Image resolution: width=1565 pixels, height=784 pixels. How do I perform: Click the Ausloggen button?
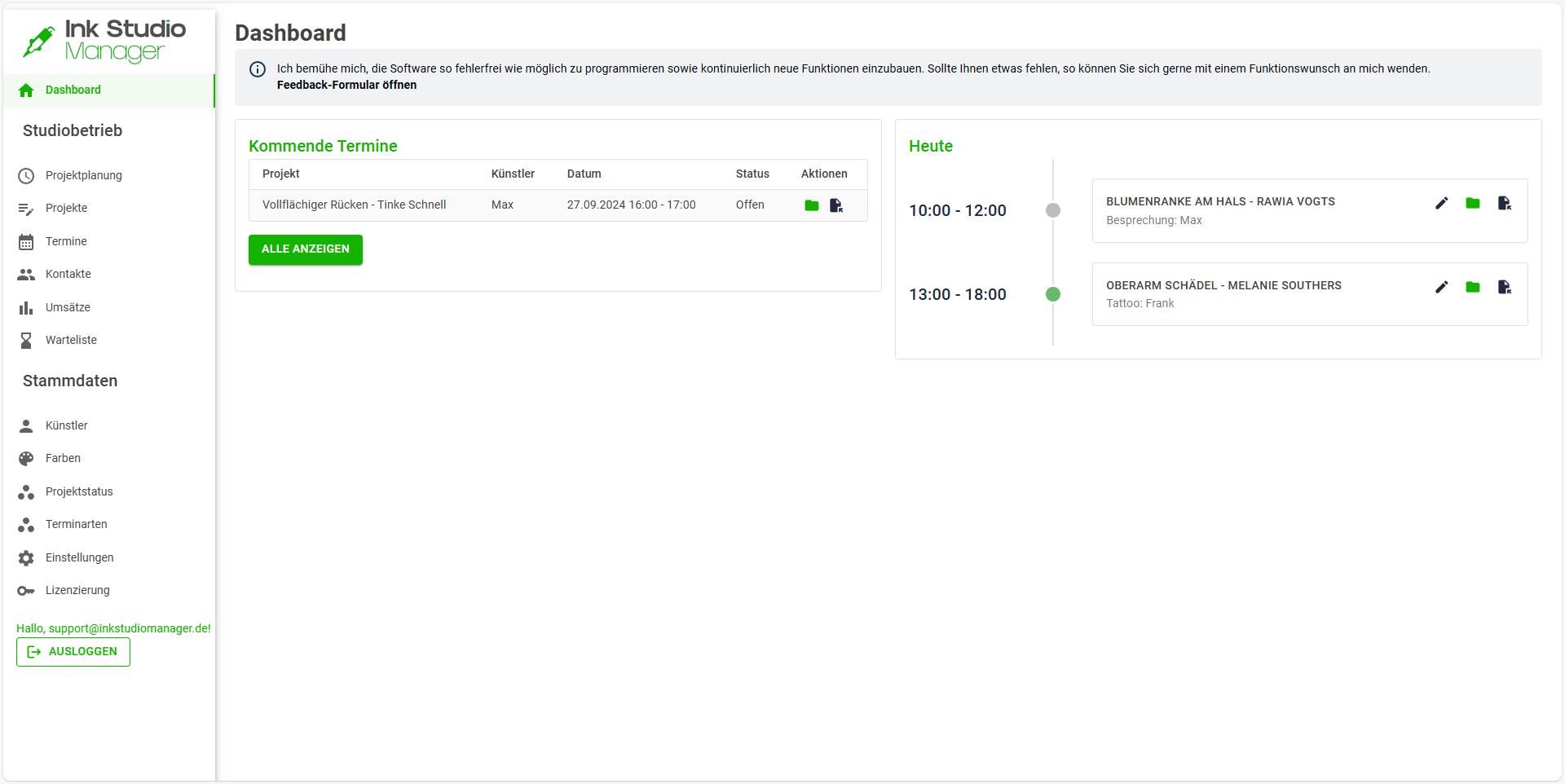[73, 652]
